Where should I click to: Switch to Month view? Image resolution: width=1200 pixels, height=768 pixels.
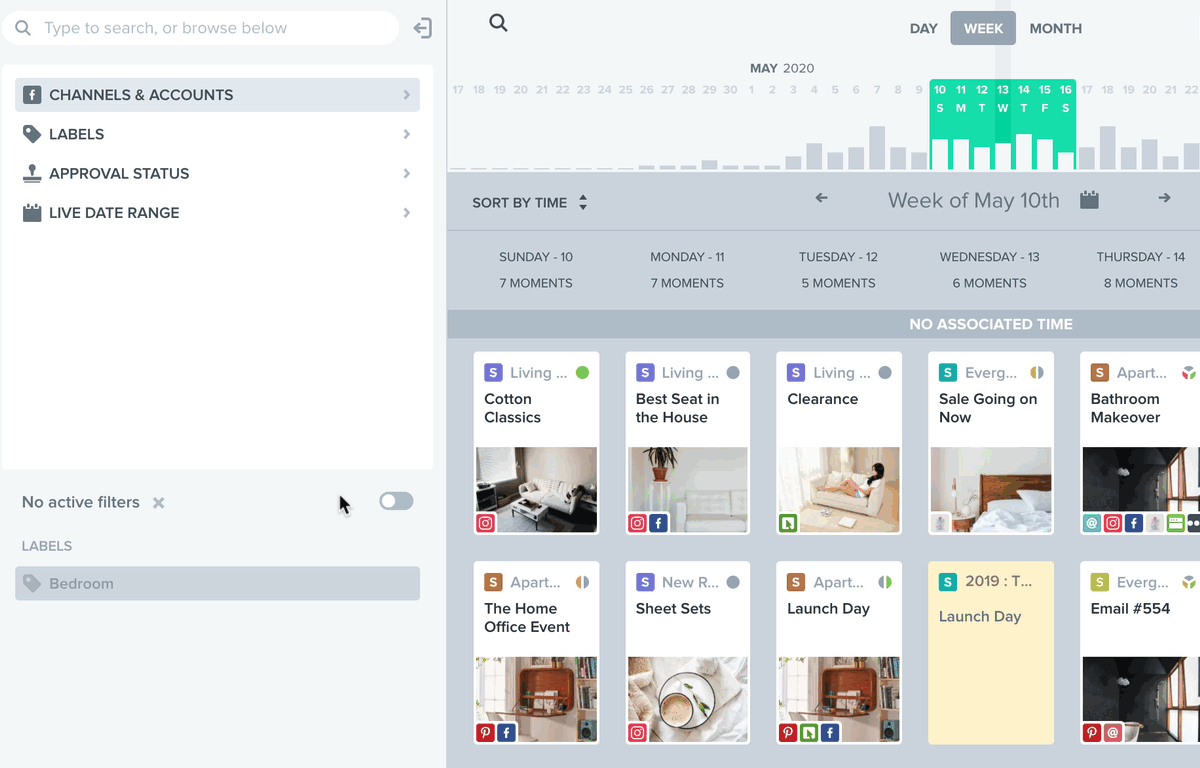pyautogui.click(x=1056, y=28)
